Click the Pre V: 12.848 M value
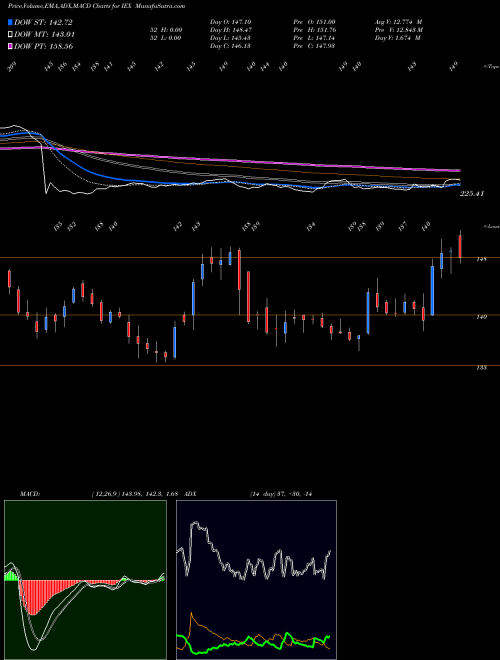 (399, 30)
